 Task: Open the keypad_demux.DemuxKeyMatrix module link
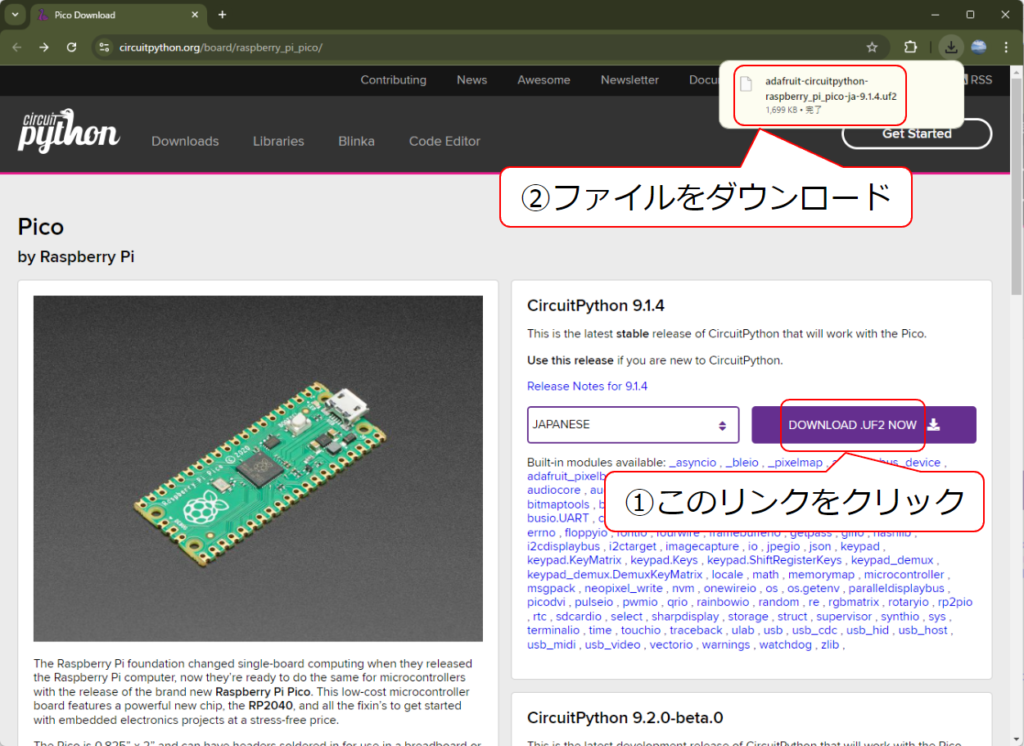615,575
